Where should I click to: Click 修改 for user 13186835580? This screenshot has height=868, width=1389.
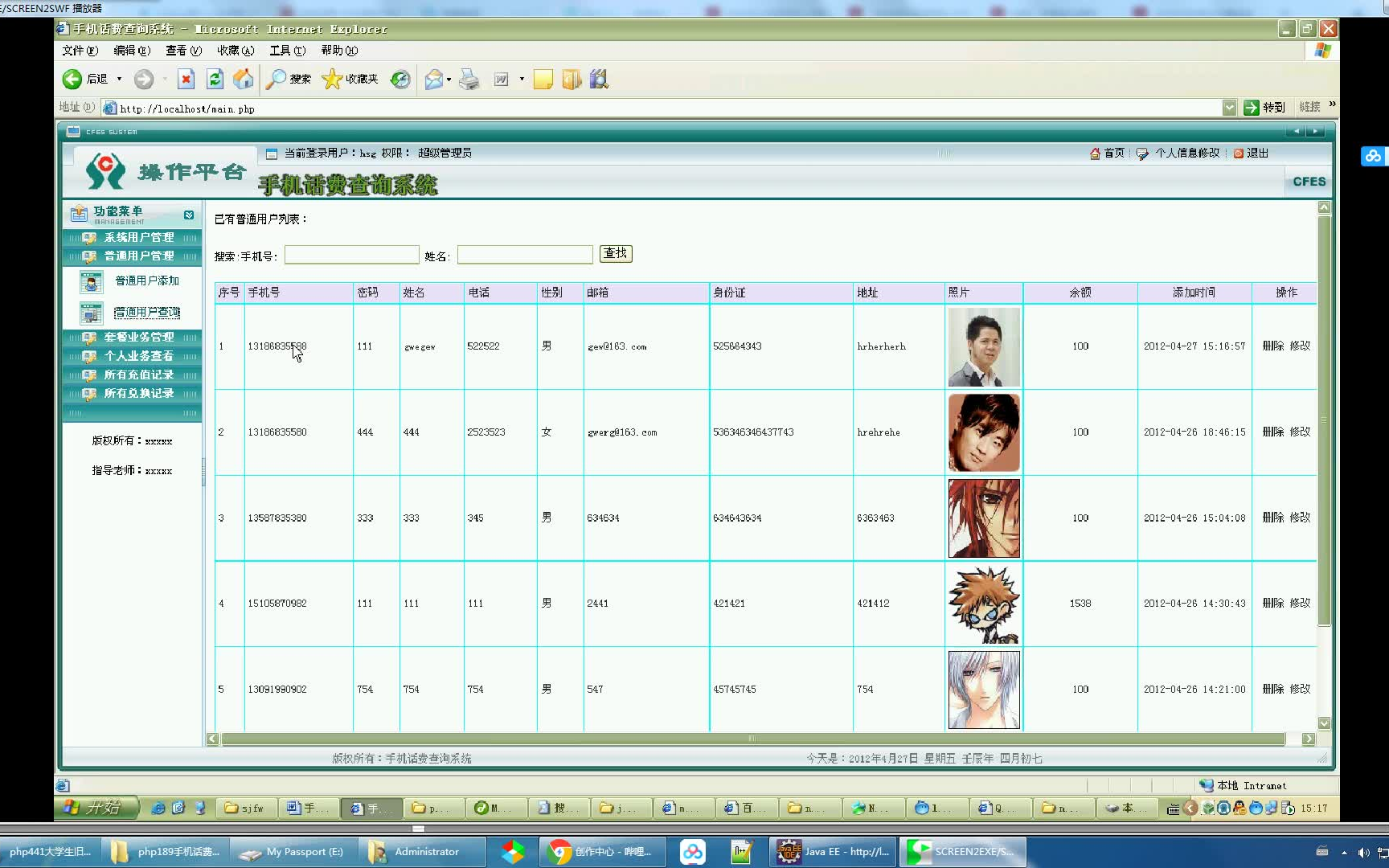point(1300,432)
